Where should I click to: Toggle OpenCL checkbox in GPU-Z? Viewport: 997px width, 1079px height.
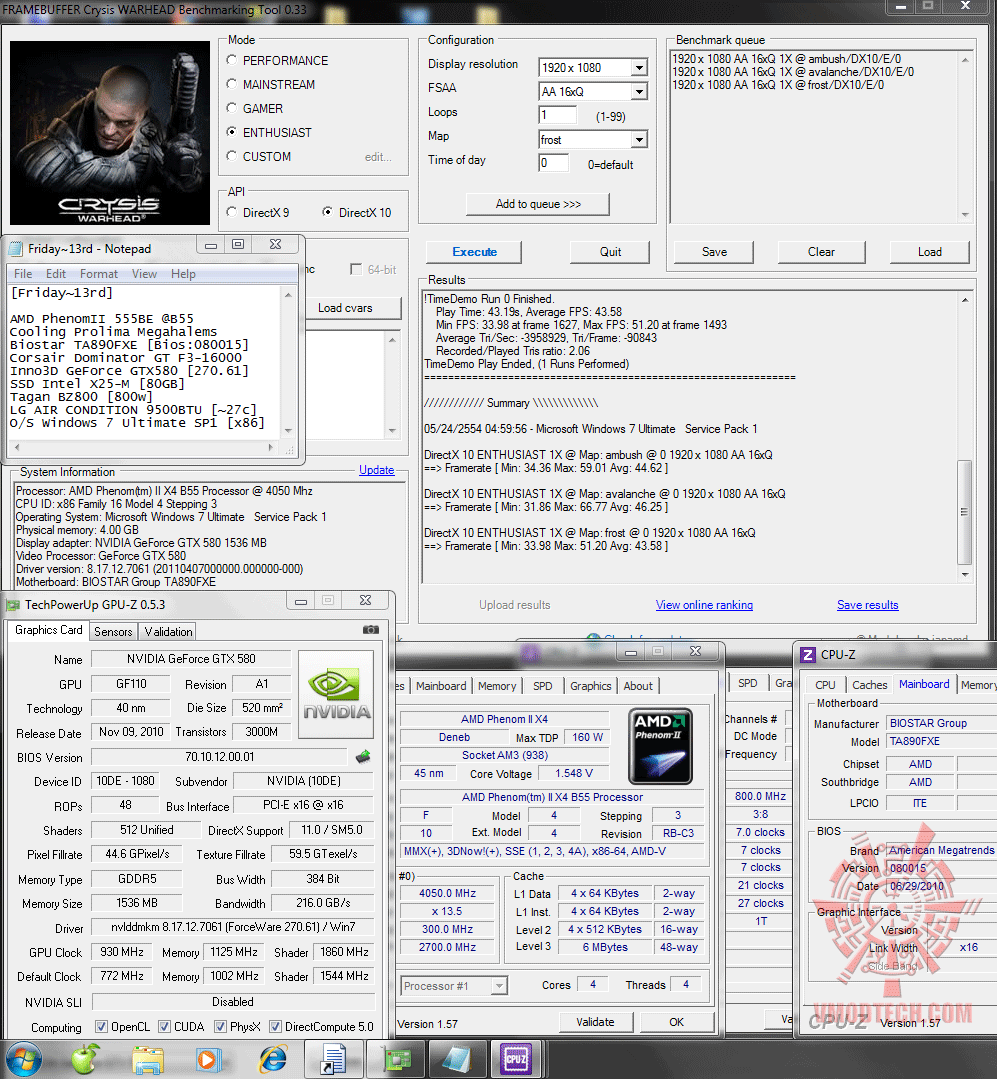101,1027
